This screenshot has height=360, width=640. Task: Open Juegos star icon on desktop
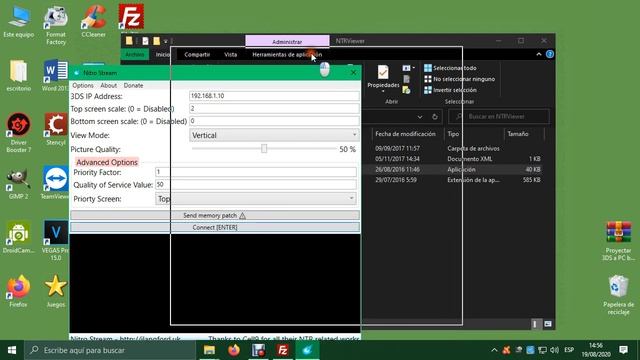click(56, 291)
